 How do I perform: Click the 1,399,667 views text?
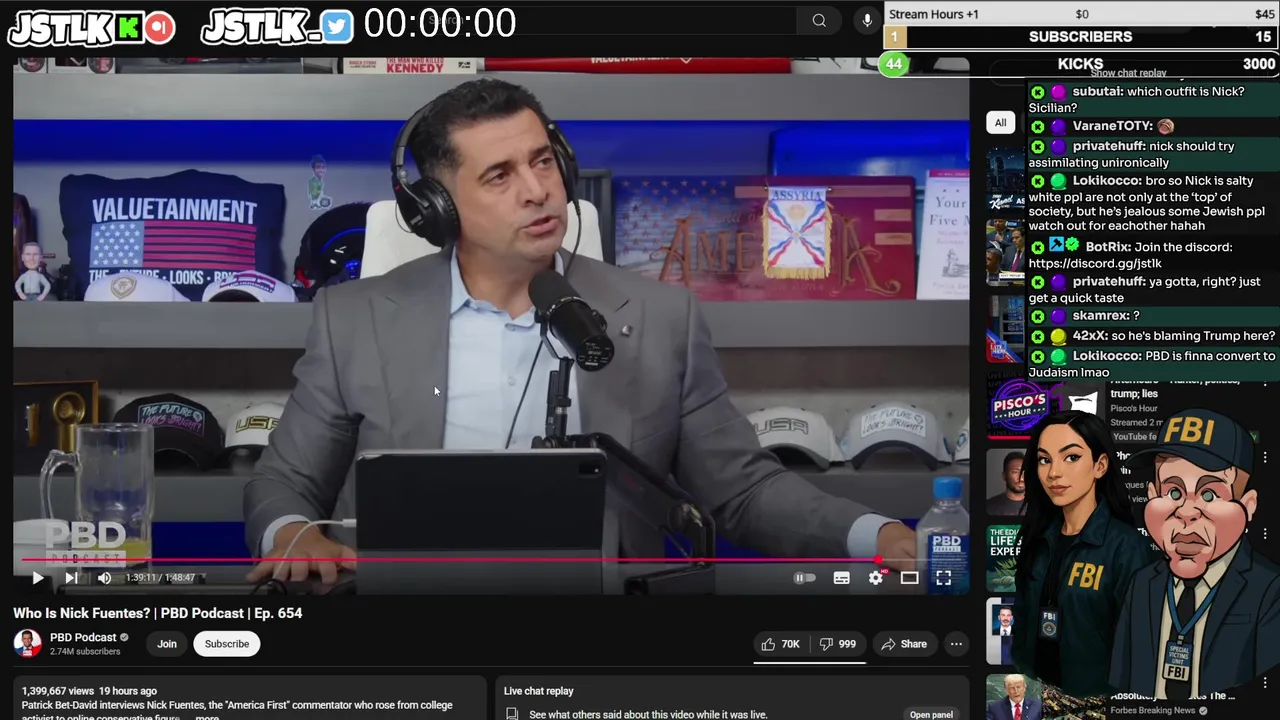tap(57, 691)
